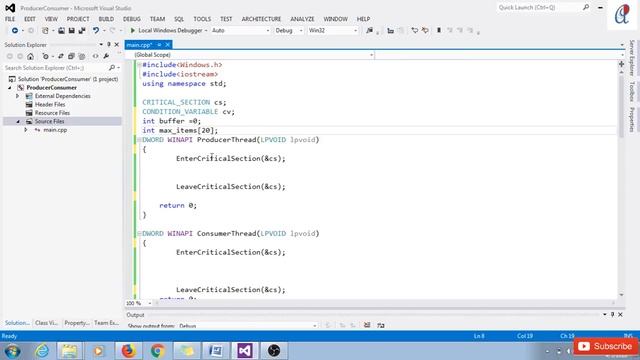Click the Visual Studio taskbar icon
The height and width of the screenshot is (360, 640).
click(244, 351)
